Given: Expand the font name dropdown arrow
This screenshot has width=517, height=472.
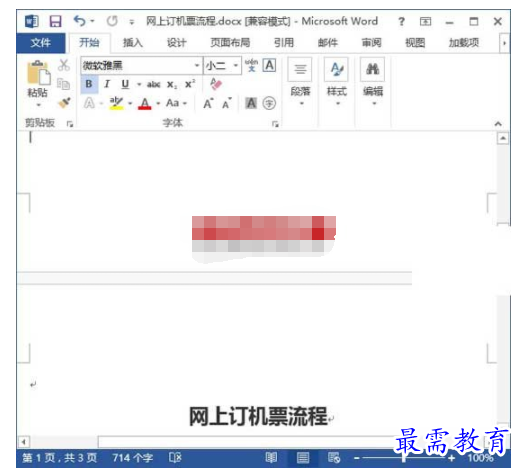Looking at the screenshot, I should (197, 65).
